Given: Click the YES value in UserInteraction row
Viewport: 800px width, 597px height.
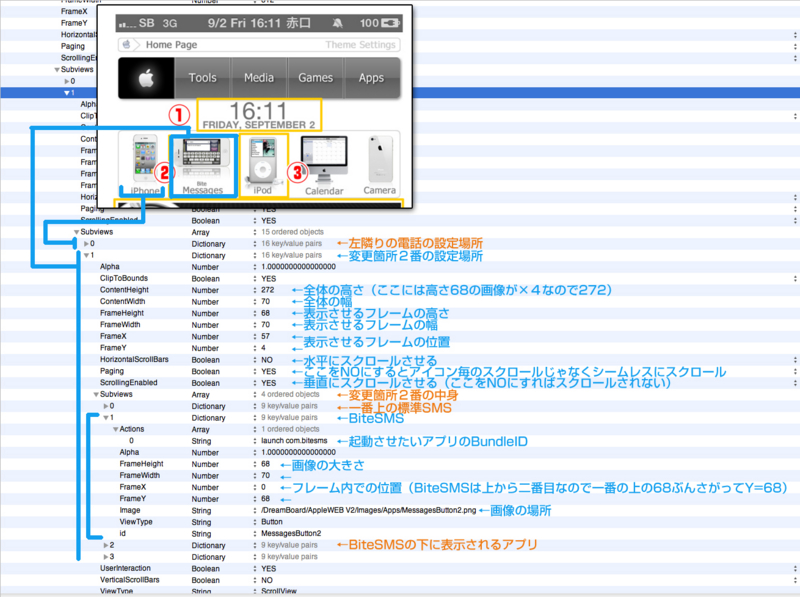Looking at the screenshot, I should pos(268,568).
